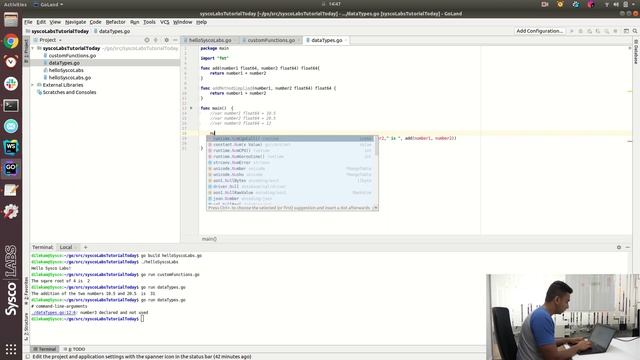The height and width of the screenshot is (360, 640).
Task: Choose json.Number completion suggestion
Action: tap(290, 198)
